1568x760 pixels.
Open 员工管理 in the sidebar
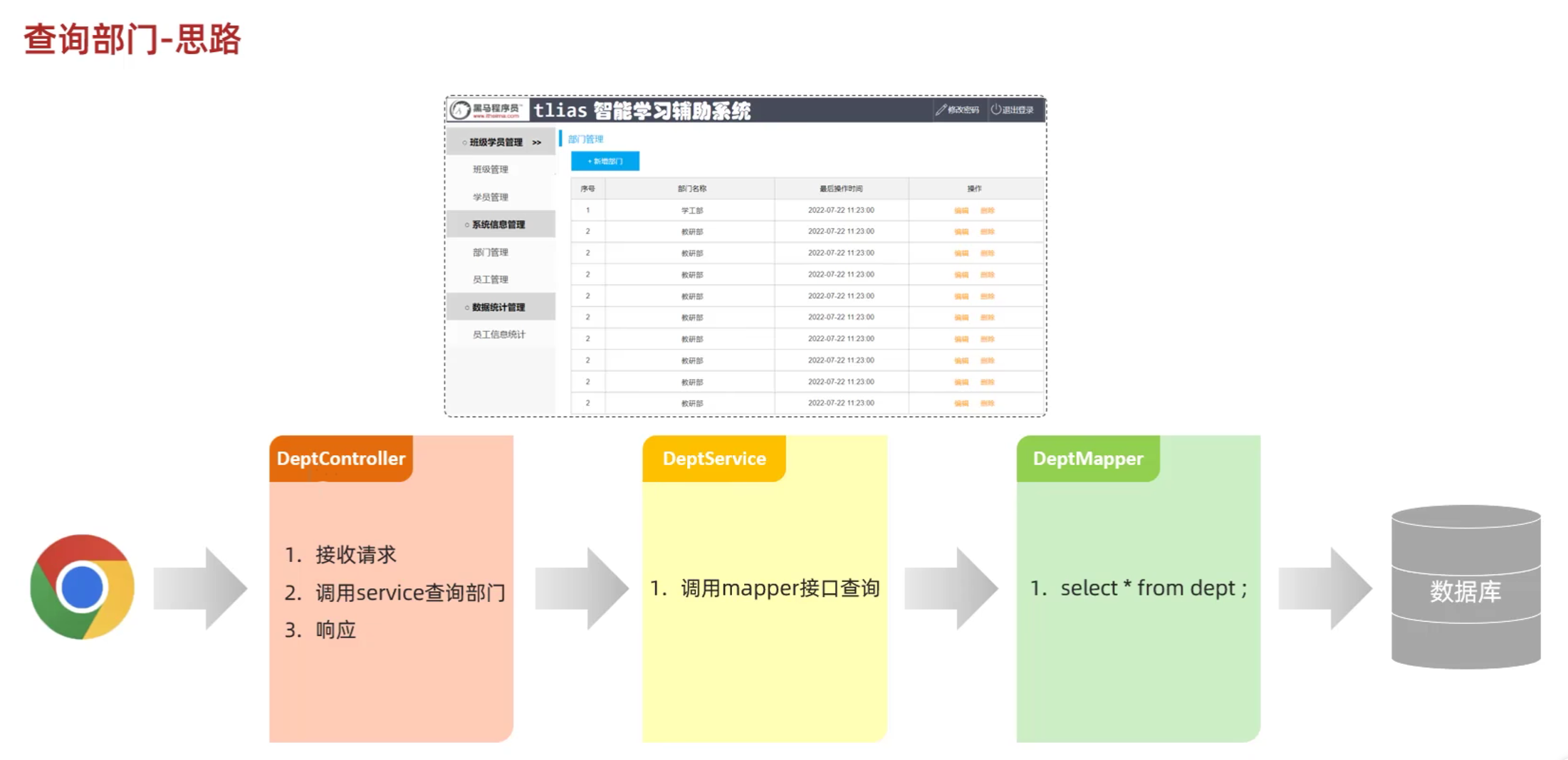(491, 279)
